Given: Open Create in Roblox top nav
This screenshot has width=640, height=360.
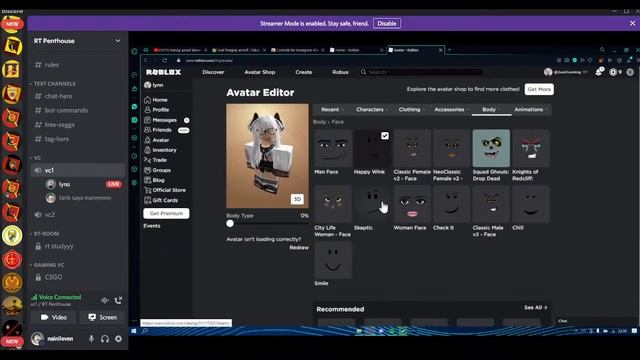Looking at the screenshot, I should click(304, 72).
